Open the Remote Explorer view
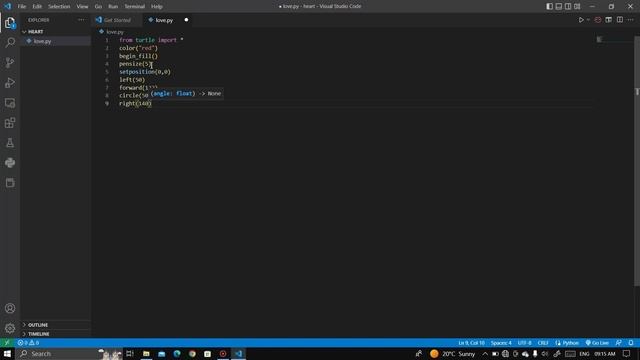 pyautogui.click(x=10, y=103)
